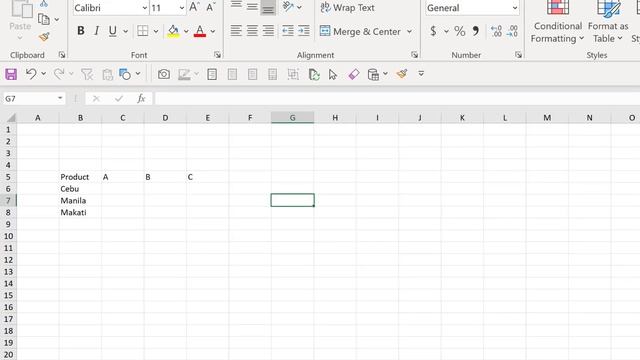Click Decrease Decimal icon
Image resolution: width=640 pixels, height=360 pixels.
point(512,31)
